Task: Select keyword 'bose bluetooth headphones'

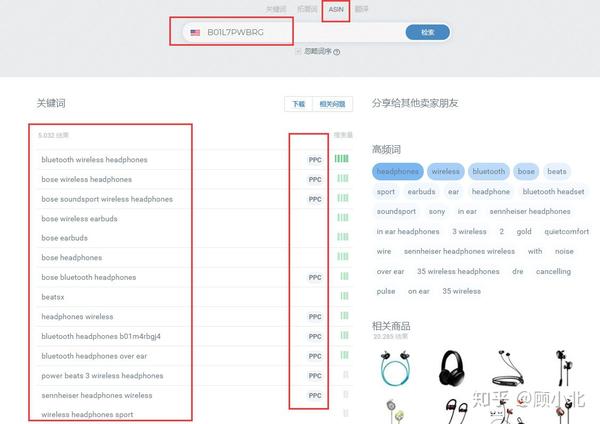Action: tap(88, 277)
